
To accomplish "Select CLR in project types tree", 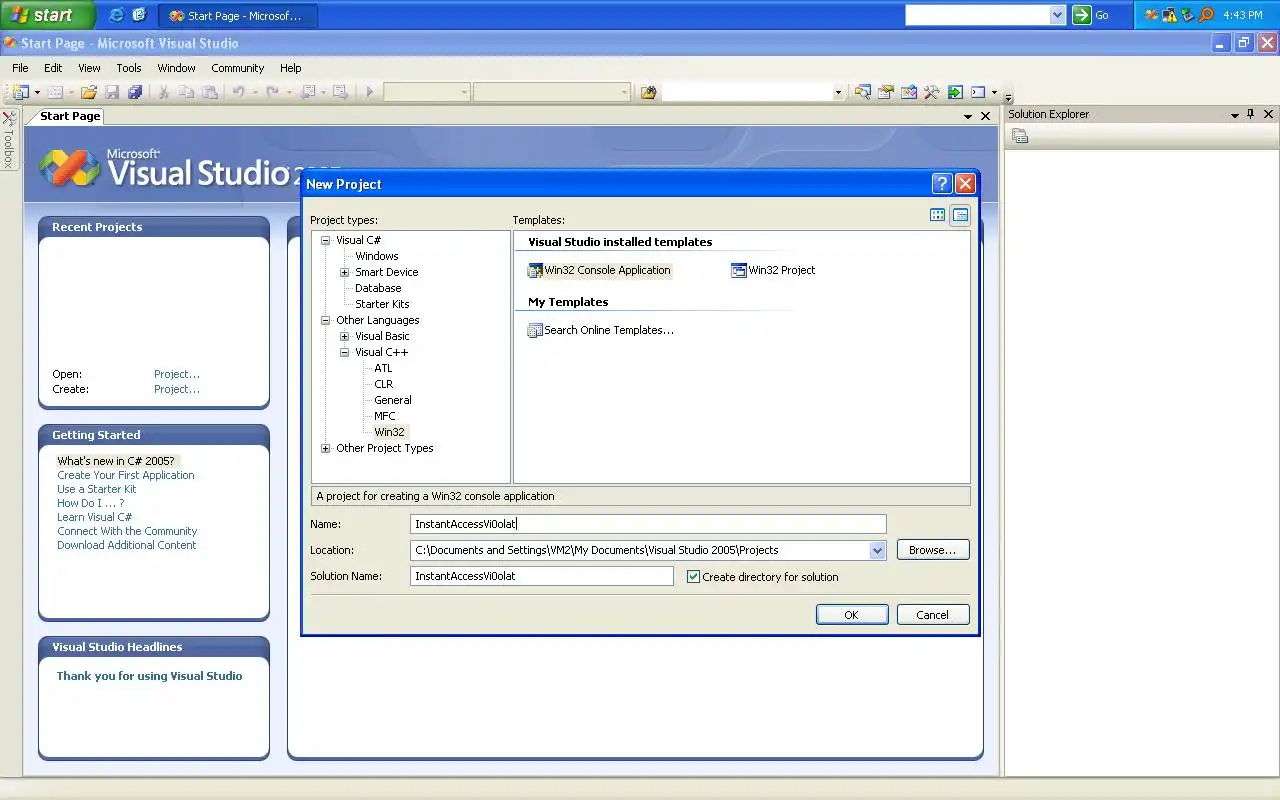I will pos(384,384).
